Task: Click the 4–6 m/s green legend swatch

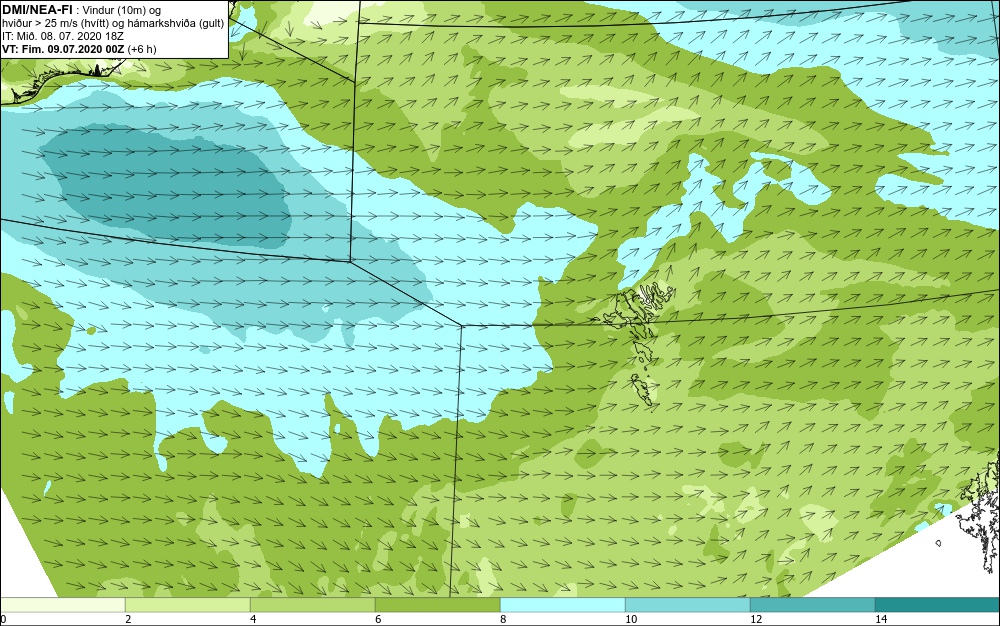Action: (312, 605)
